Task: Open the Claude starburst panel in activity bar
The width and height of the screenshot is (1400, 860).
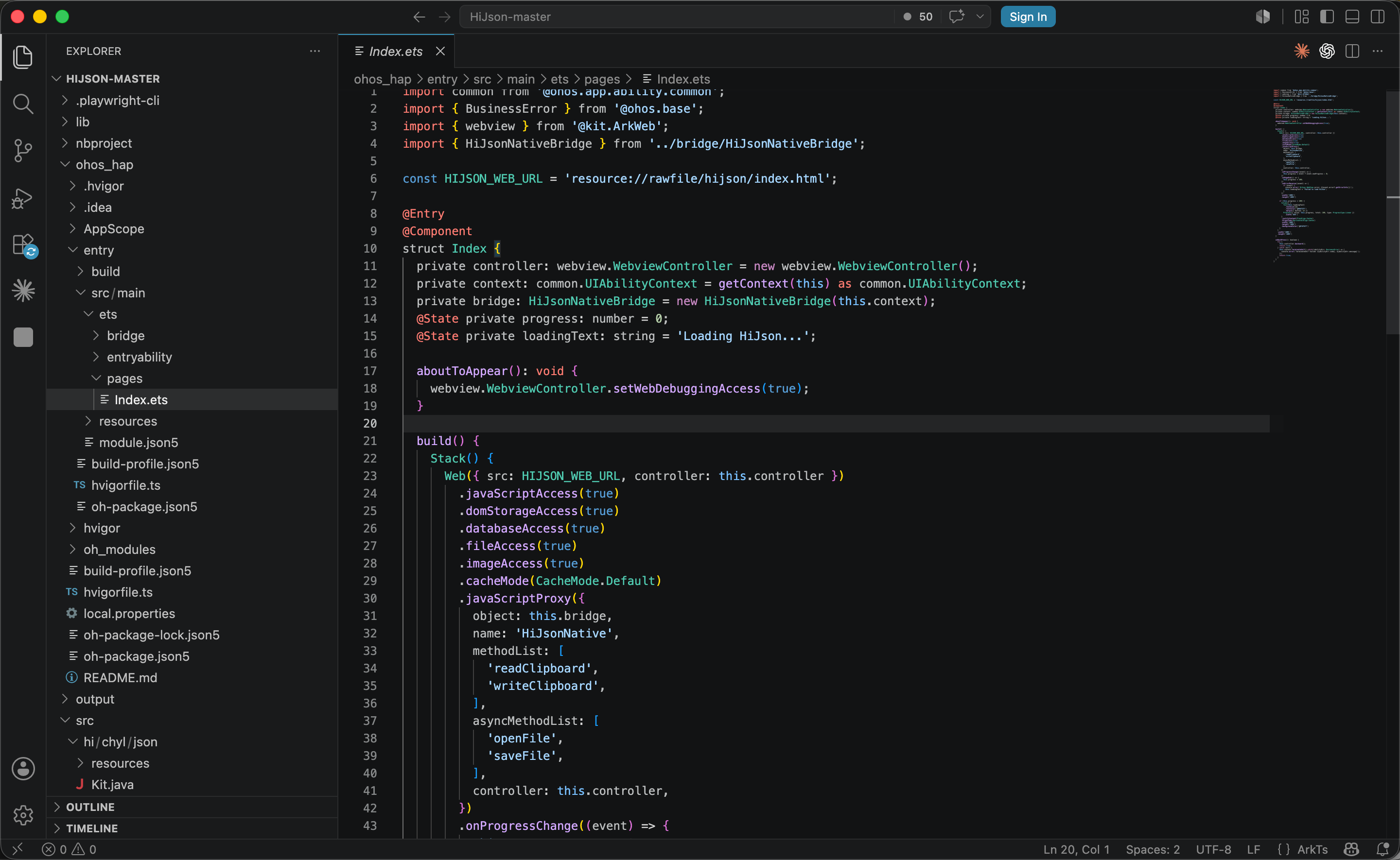Action: (x=23, y=291)
